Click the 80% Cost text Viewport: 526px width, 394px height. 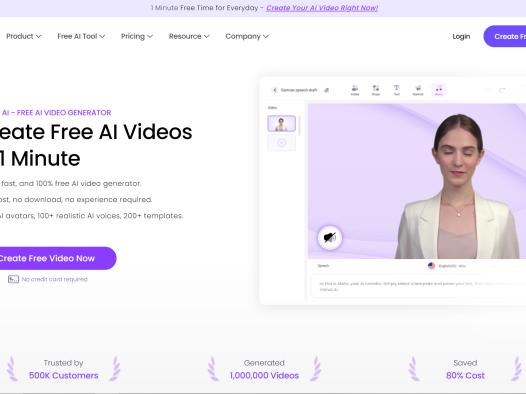(465, 376)
